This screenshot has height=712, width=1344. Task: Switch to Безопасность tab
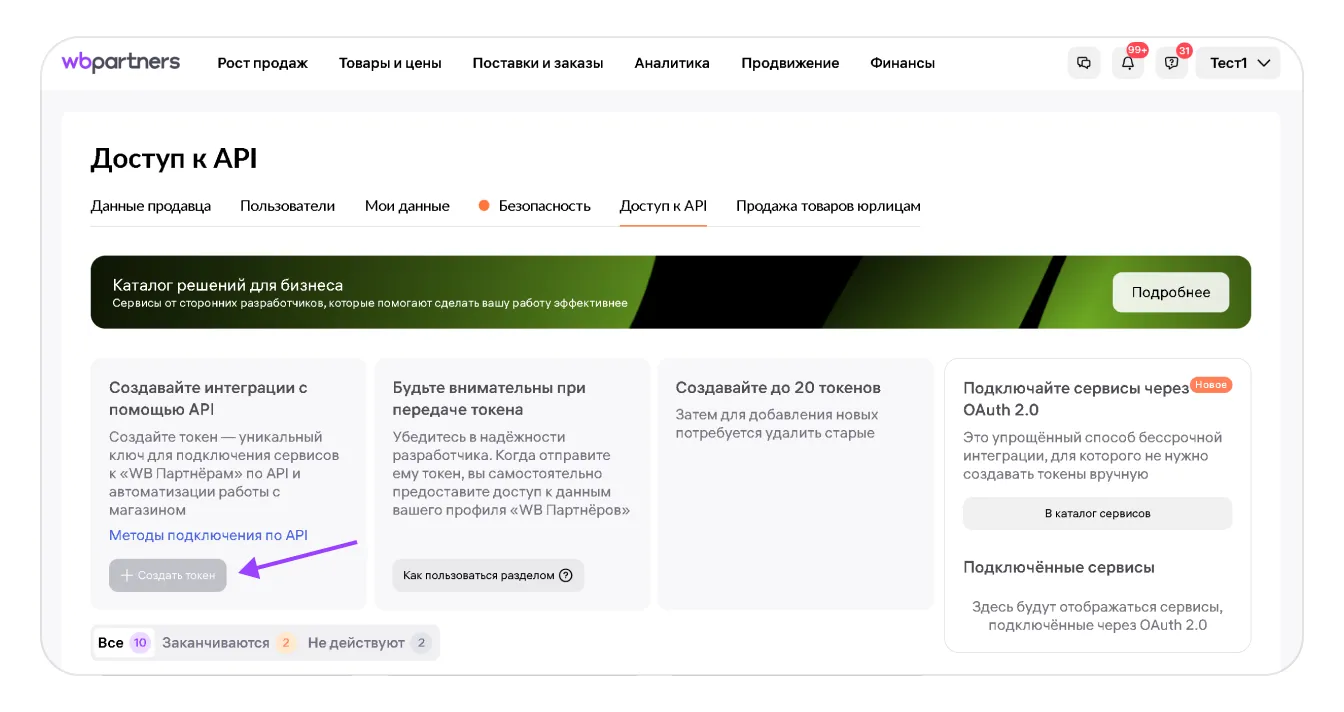tap(535, 206)
